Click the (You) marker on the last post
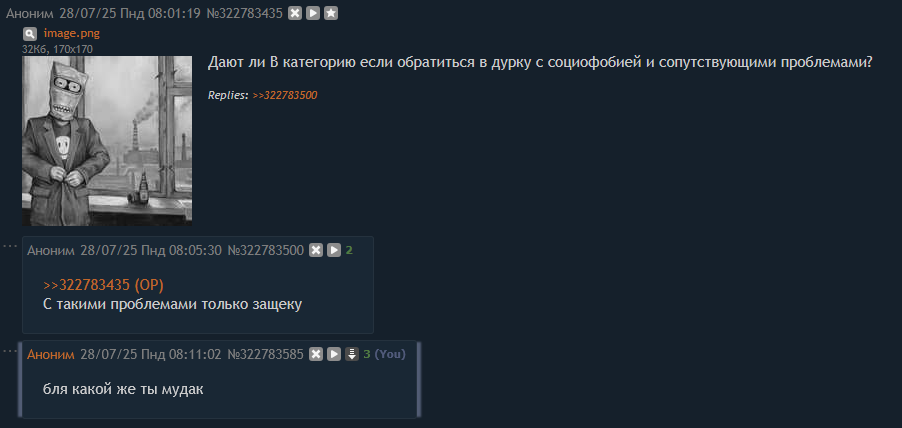The width and height of the screenshot is (902, 428). 390,354
